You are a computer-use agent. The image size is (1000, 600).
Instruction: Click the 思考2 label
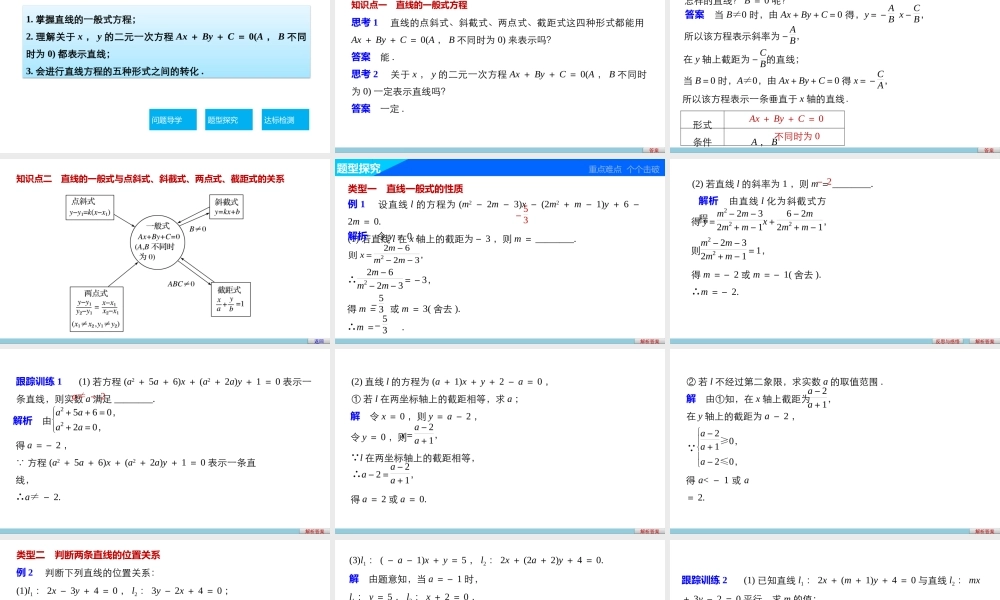click(x=364, y=74)
